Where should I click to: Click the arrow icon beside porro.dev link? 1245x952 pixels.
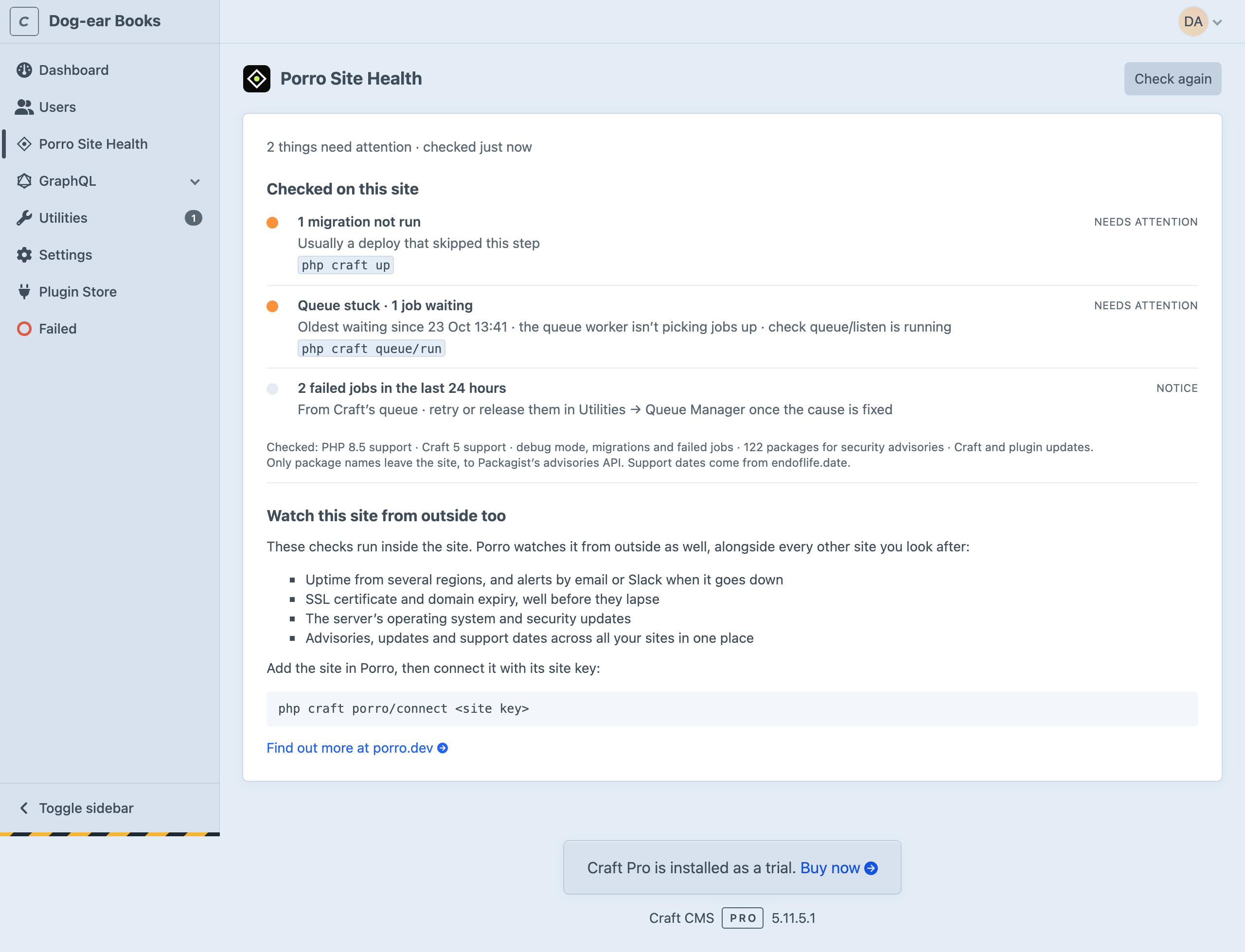(443, 748)
